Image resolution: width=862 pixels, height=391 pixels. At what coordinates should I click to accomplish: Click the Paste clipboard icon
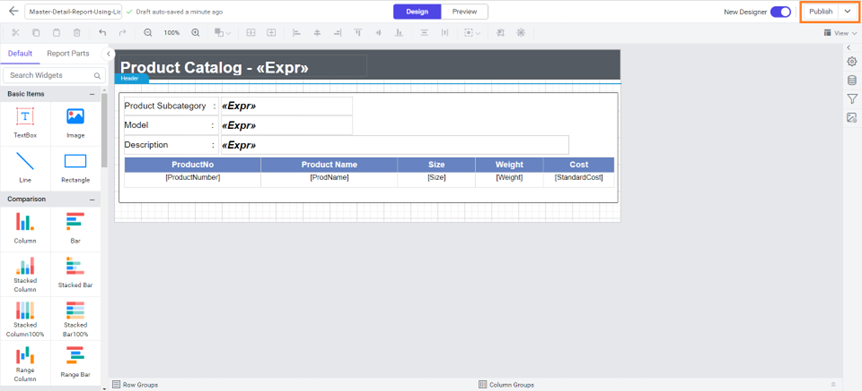point(56,33)
